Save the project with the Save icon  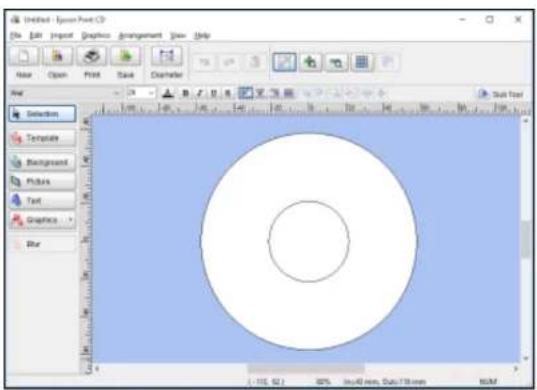click(125, 56)
